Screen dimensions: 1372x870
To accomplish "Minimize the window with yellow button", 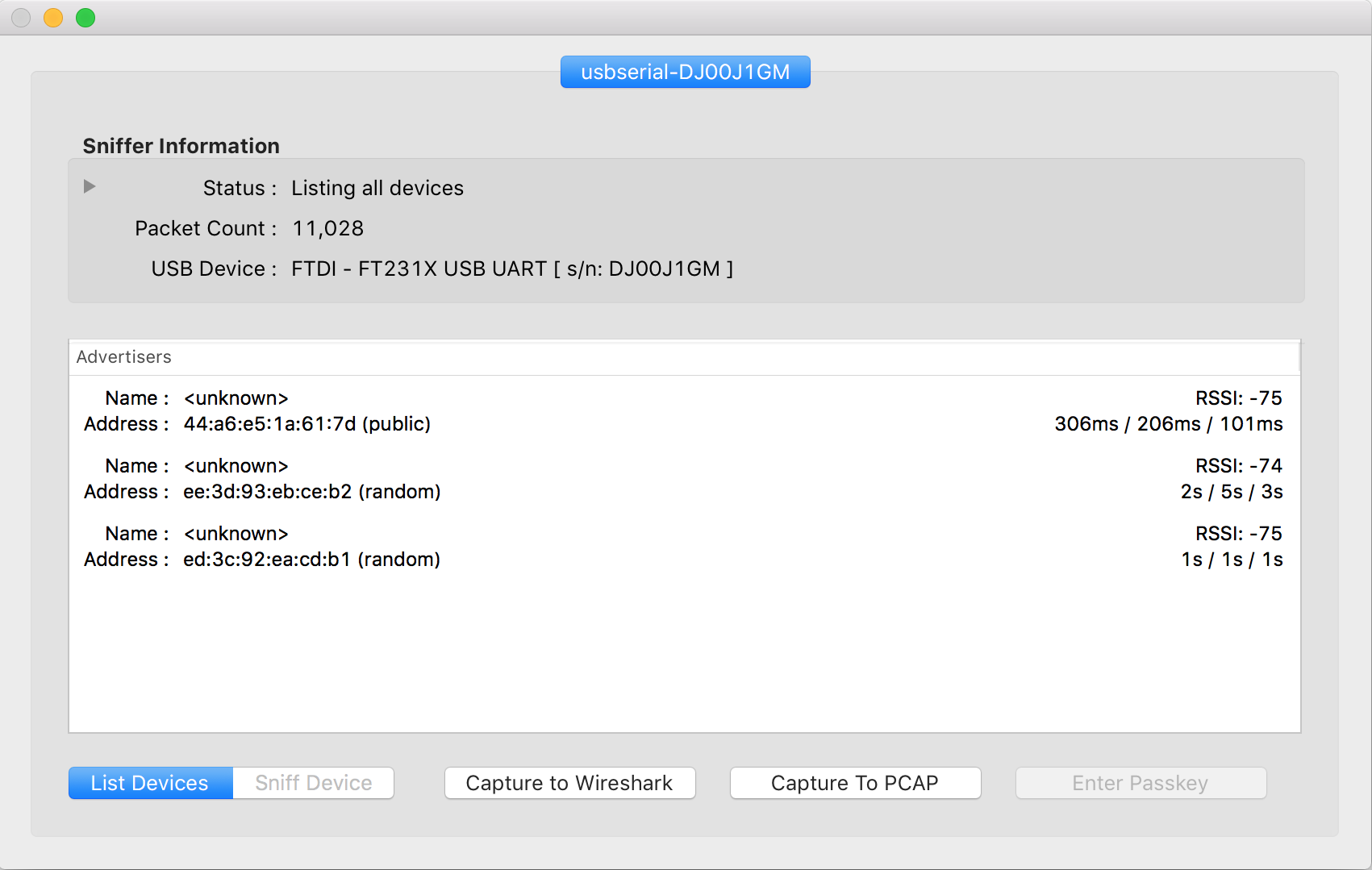I will [53, 18].
